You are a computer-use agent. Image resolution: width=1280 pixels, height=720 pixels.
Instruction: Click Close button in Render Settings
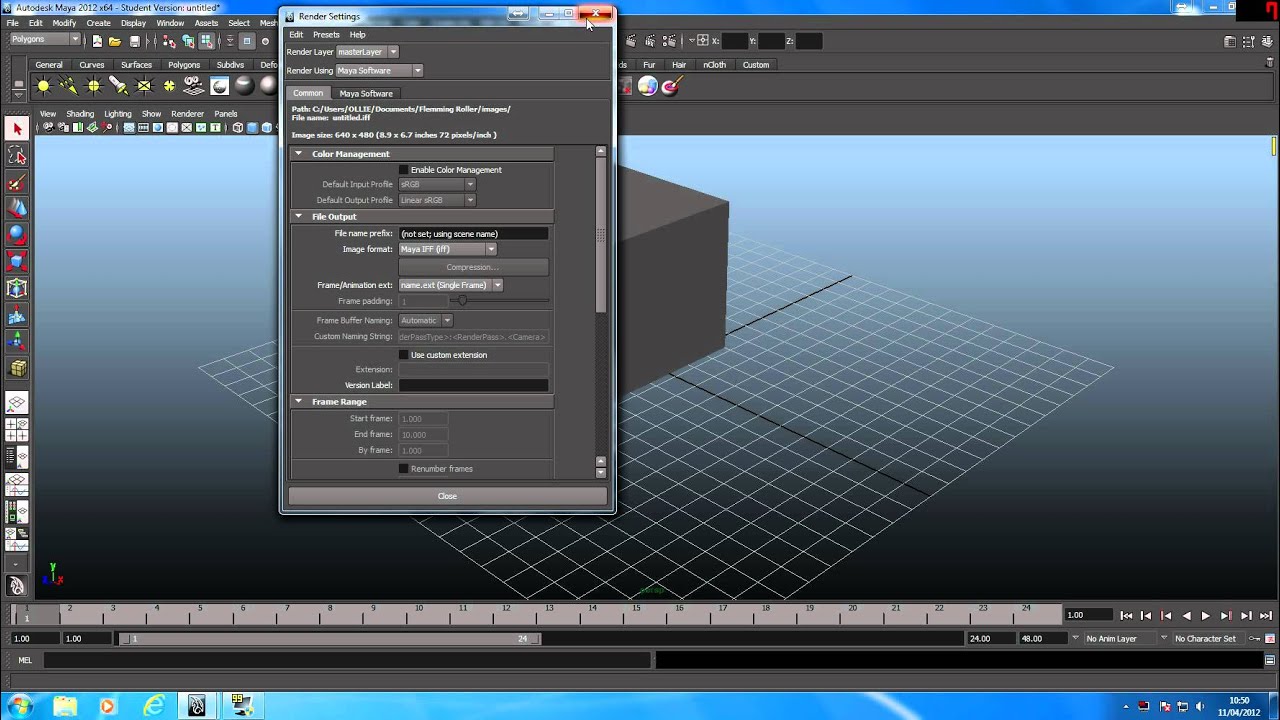click(447, 496)
